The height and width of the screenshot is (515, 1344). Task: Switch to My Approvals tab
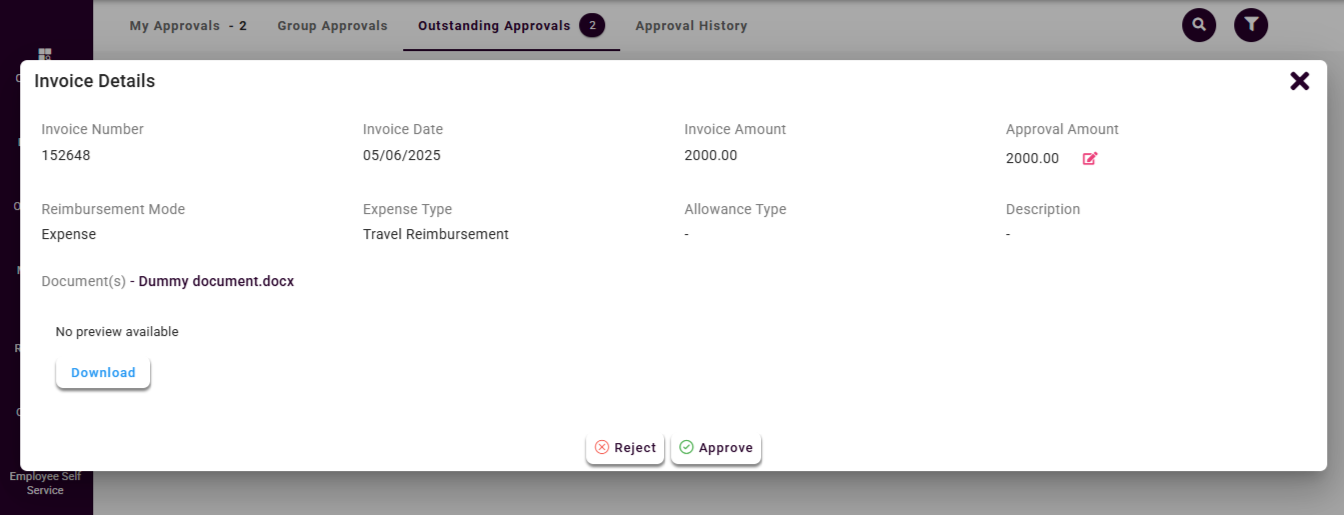click(188, 26)
